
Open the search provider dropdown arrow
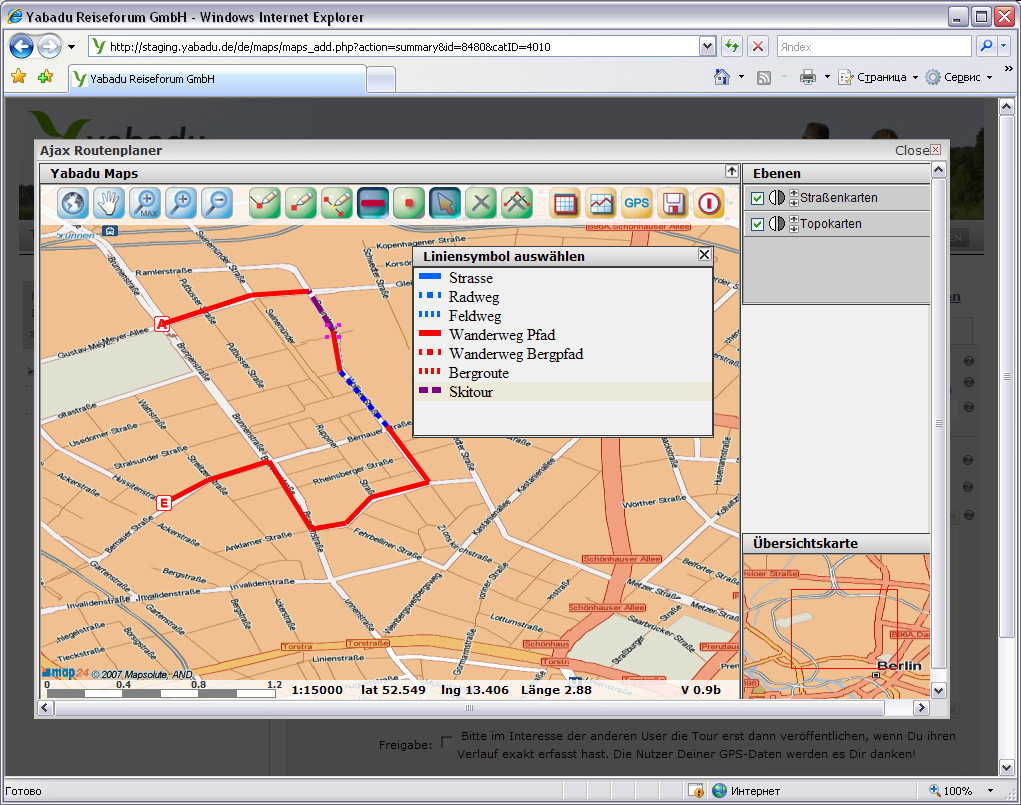pyautogui.click(x=1003, y=46)
